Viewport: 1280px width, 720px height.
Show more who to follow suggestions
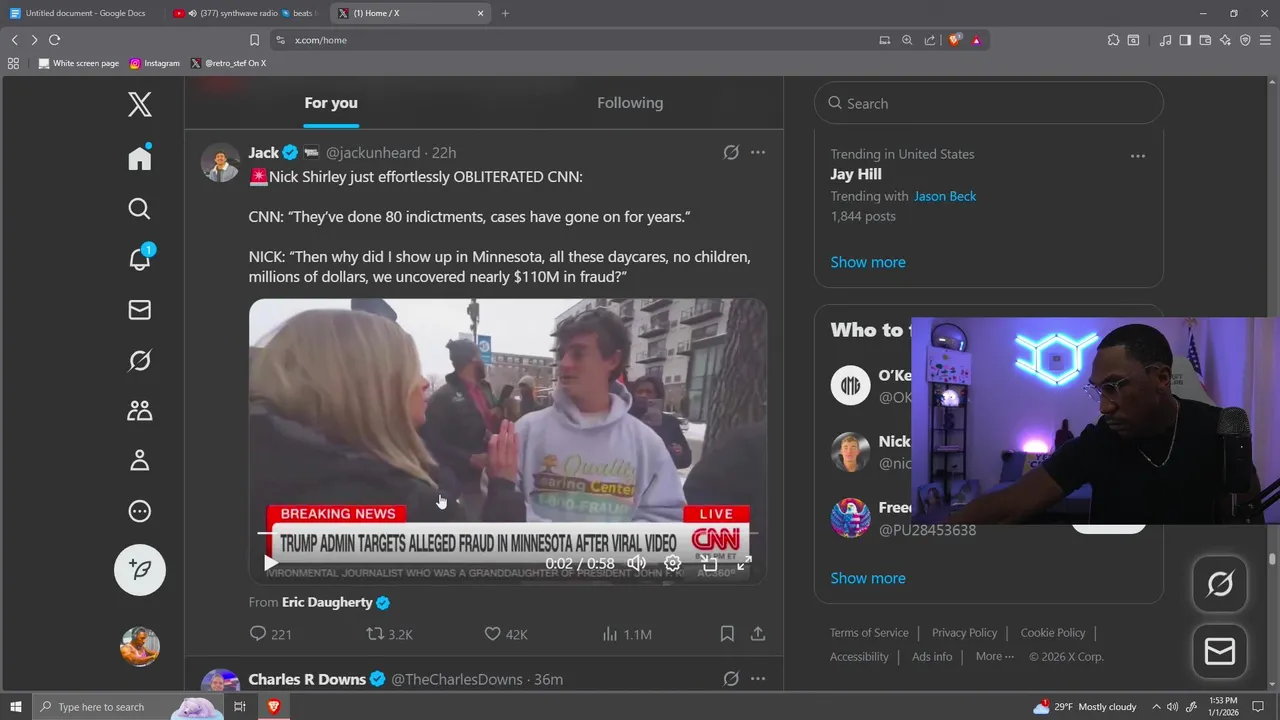coord(868,578)
